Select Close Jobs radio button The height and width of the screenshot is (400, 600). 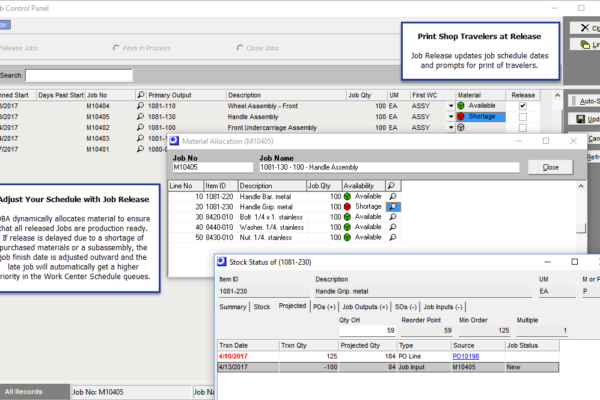tap(240, 48)
